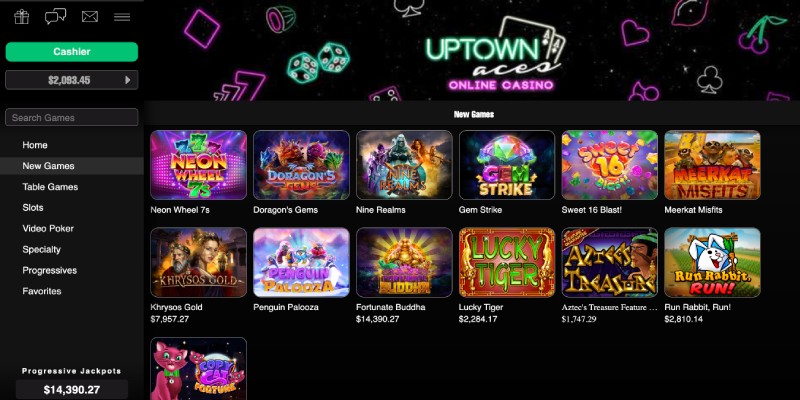Open Progressives in sidebar

49,270
